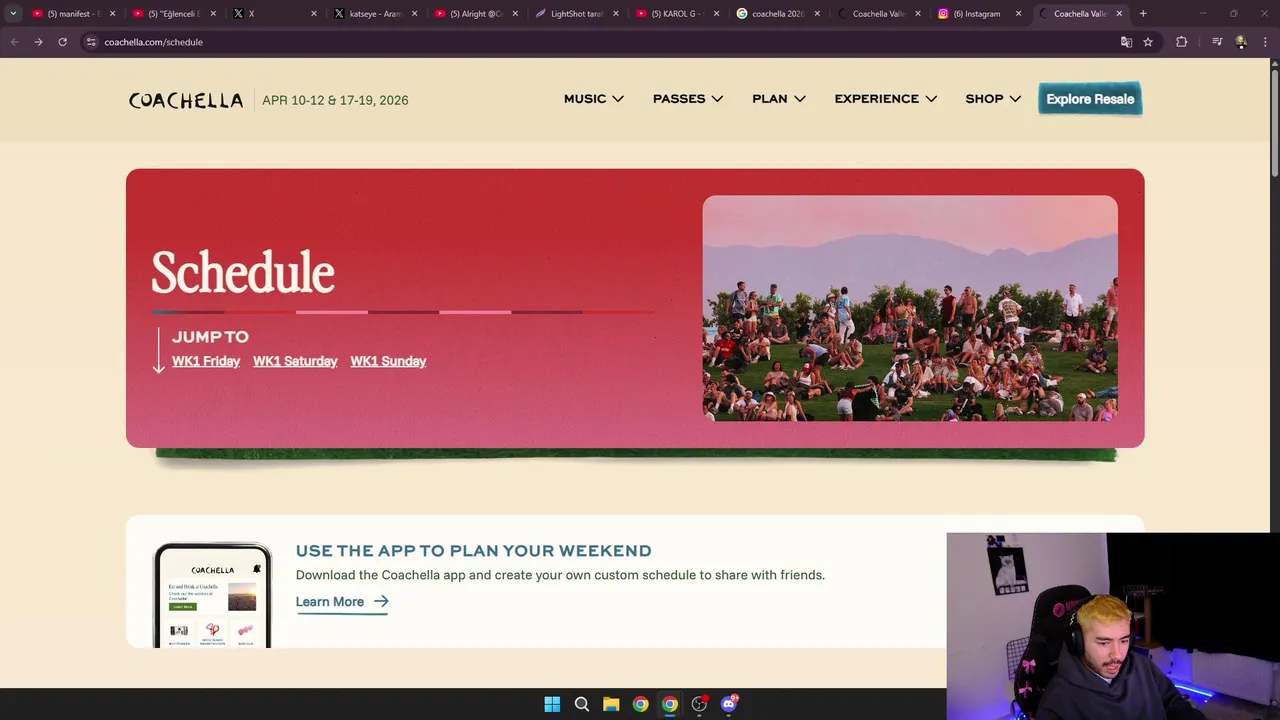Close the KAROL G tab
Image resolution: width=1280 pixels, height=720 pixels.
[716, 14]
